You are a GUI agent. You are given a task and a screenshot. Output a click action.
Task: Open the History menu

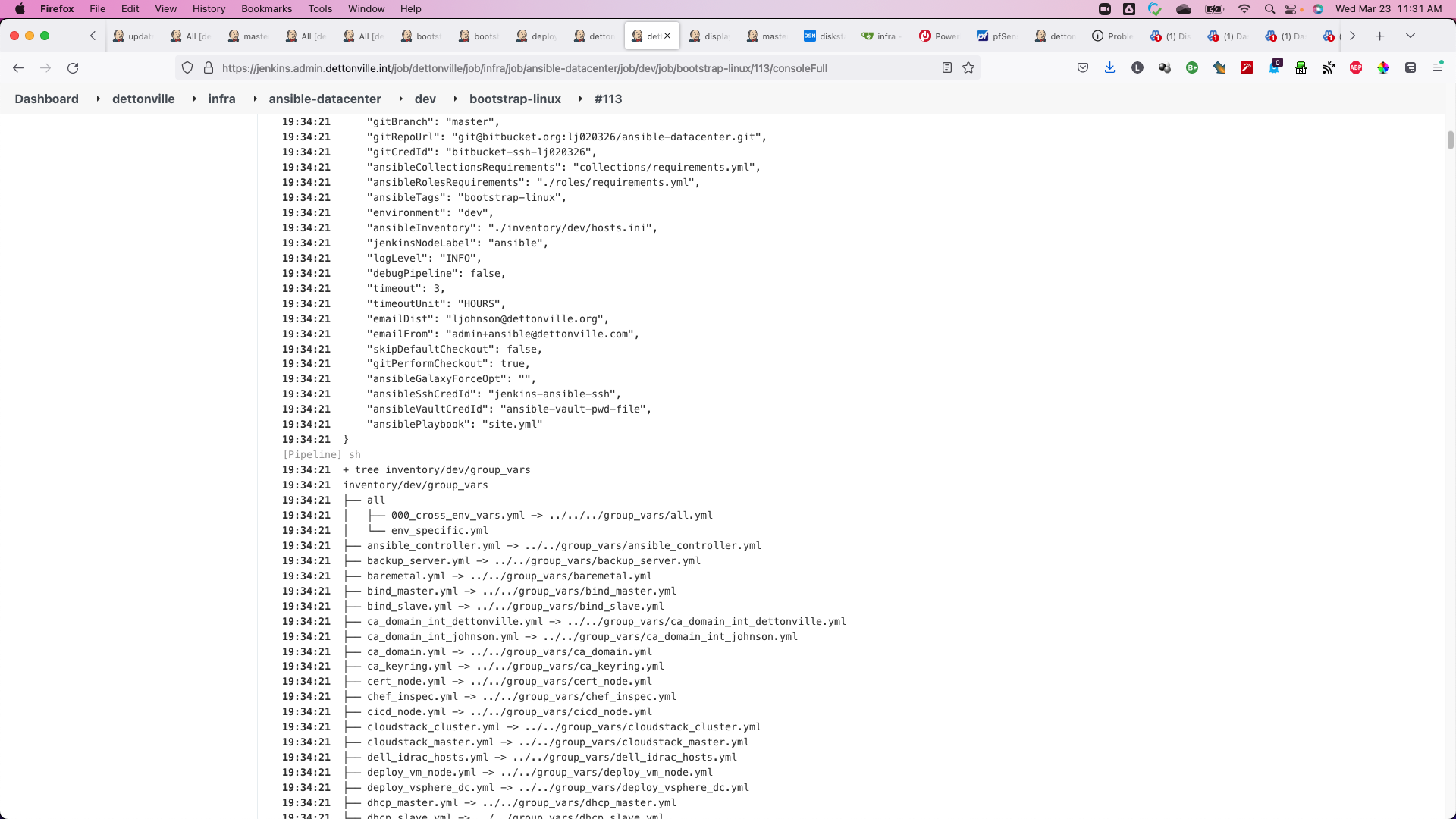(x=209, y=9)
